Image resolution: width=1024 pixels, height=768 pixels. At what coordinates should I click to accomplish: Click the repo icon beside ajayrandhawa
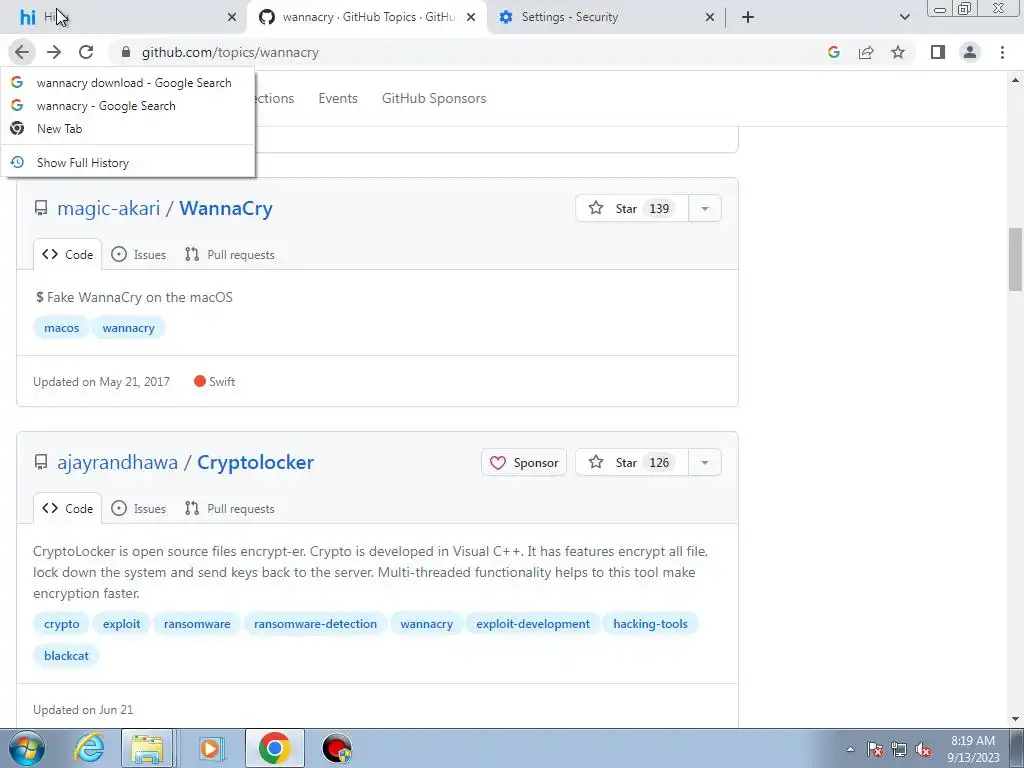[x=40, y=462]
